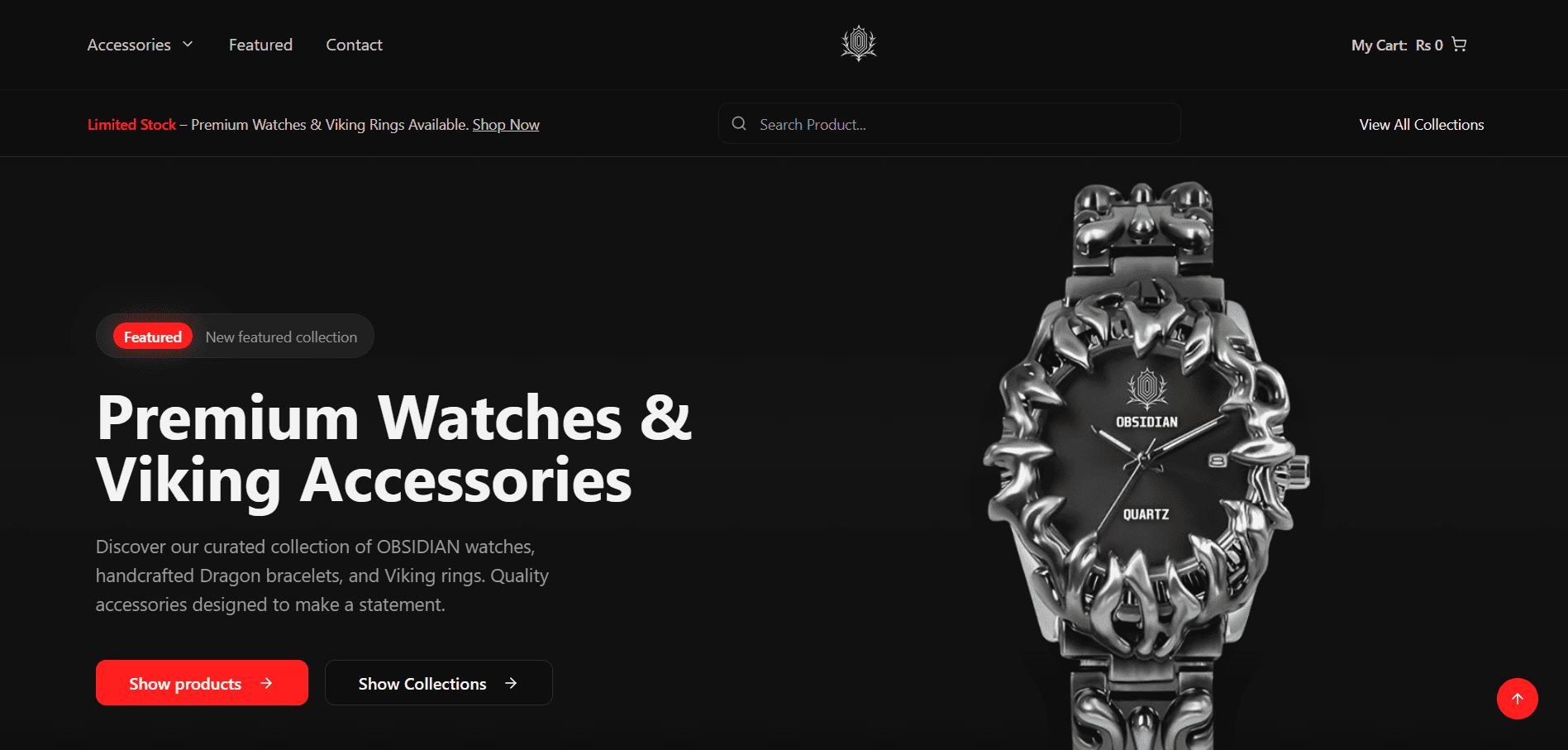Screen dimensions: 1568x750
Task: Open the shopping cart icon
Action: pos(1459,45)
